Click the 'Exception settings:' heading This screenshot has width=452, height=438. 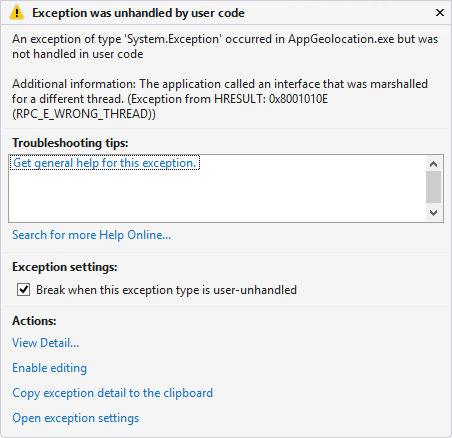click(65, 267)
